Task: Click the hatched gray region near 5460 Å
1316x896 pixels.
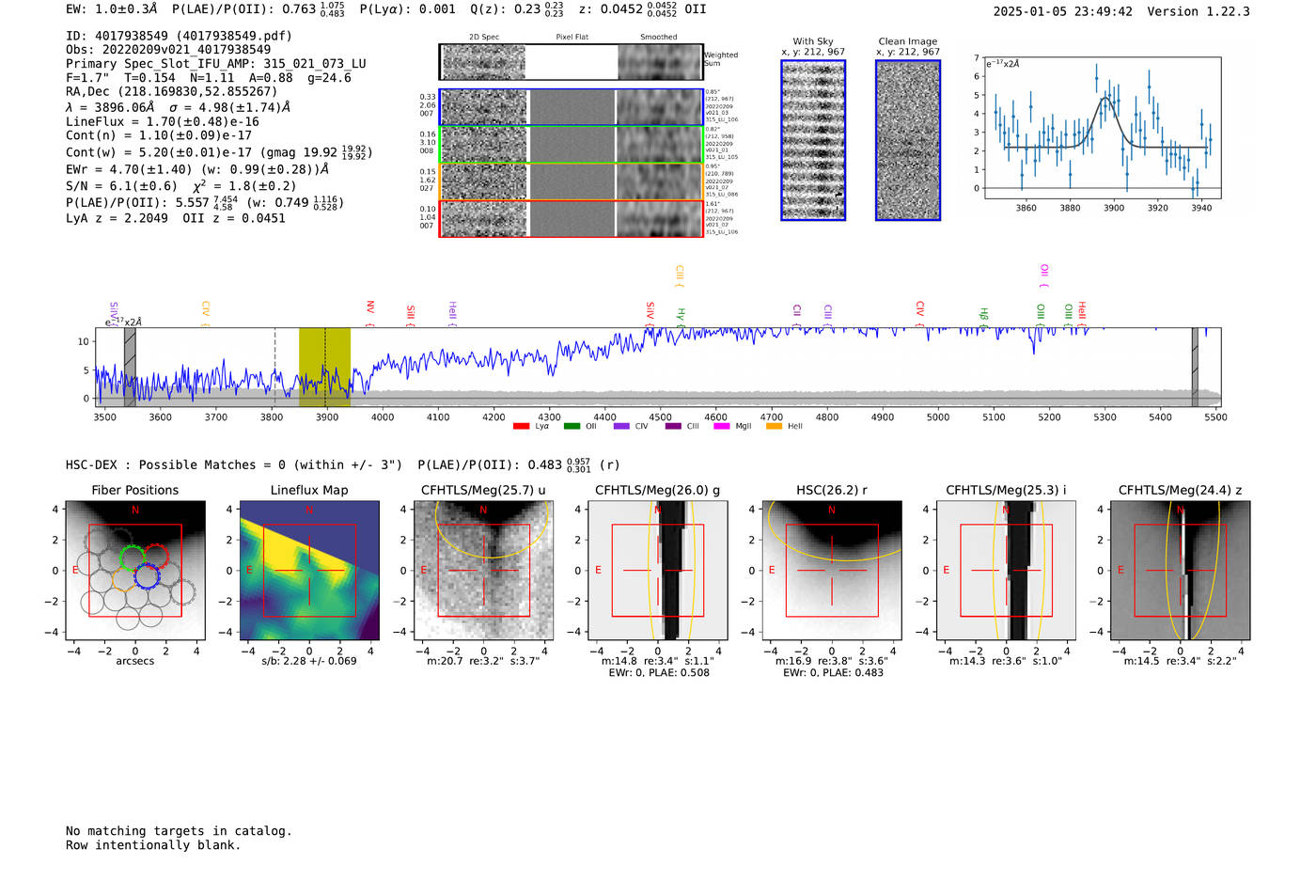Action: click(x=1195, y=368)
